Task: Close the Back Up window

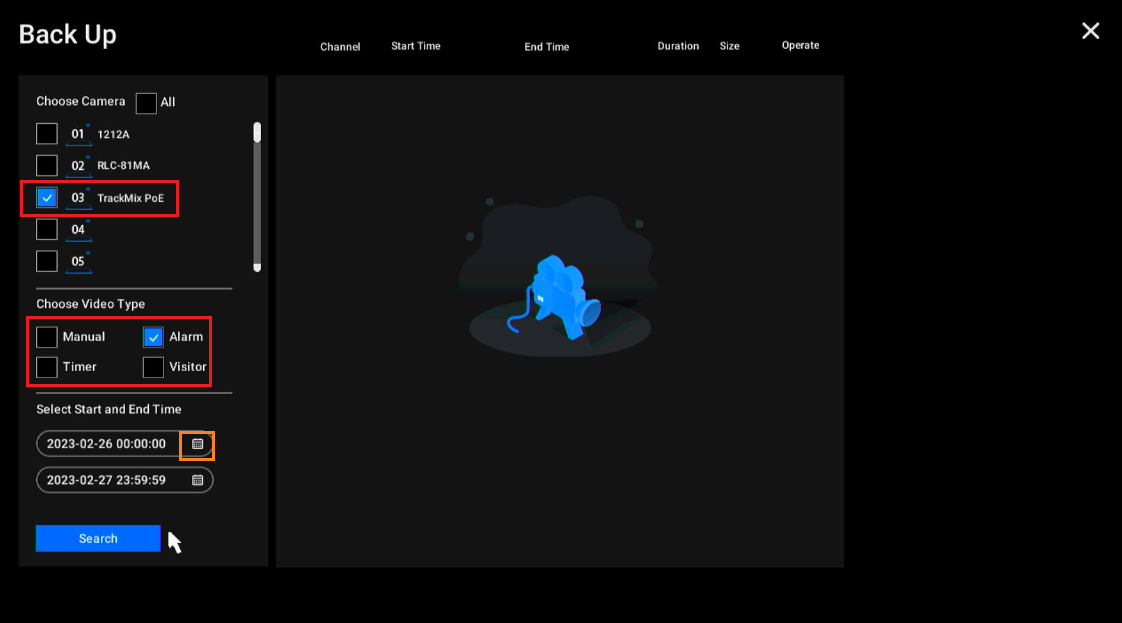Action: pyautogui.click(x=1091, y=31)
